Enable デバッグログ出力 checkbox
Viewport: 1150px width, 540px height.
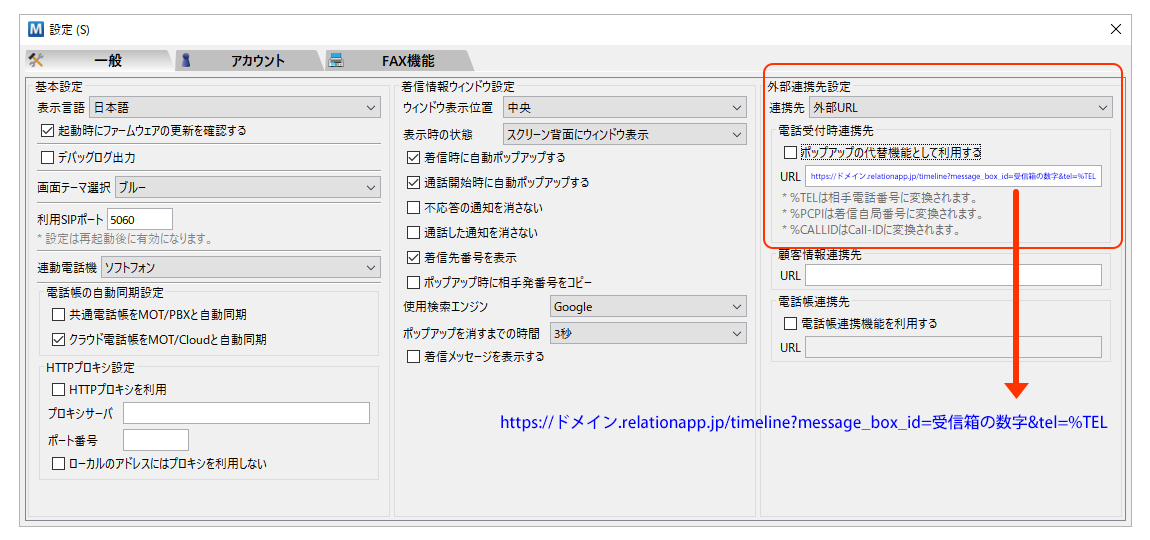[47, 157]
